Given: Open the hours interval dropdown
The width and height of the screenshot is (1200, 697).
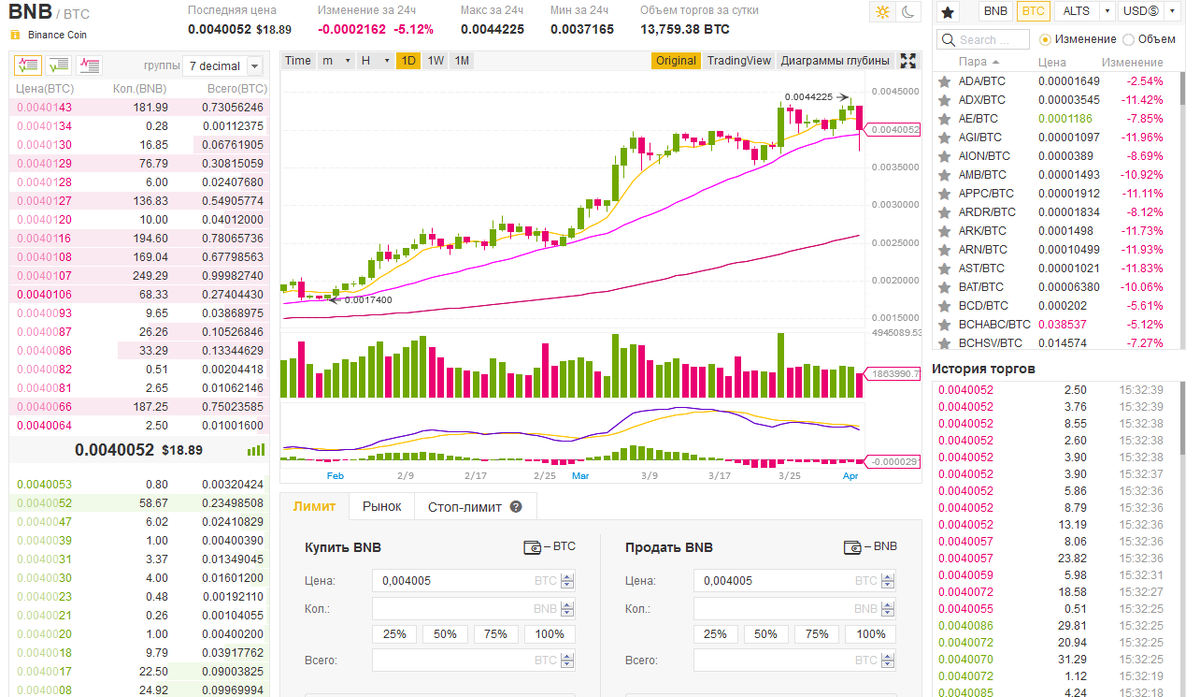Looking at the screenshot, I should point(375,61).
